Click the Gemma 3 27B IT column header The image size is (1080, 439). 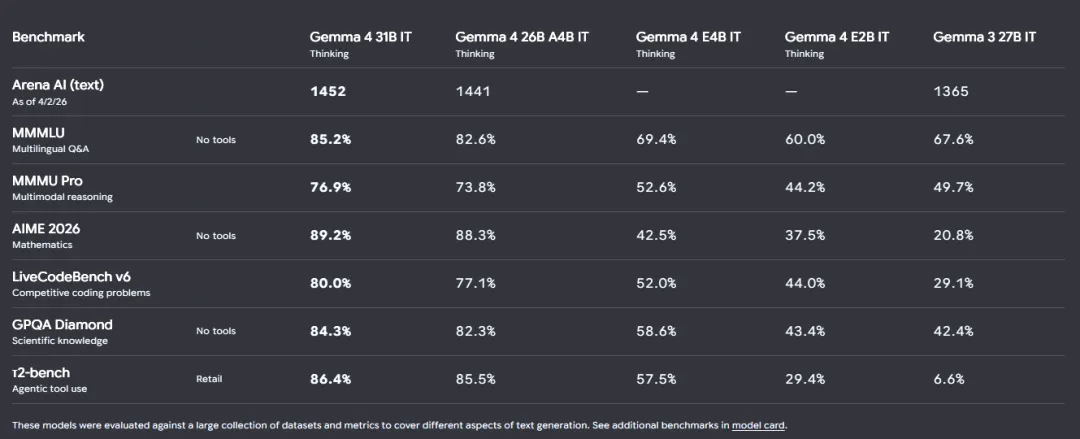click(x=984, y=37)
